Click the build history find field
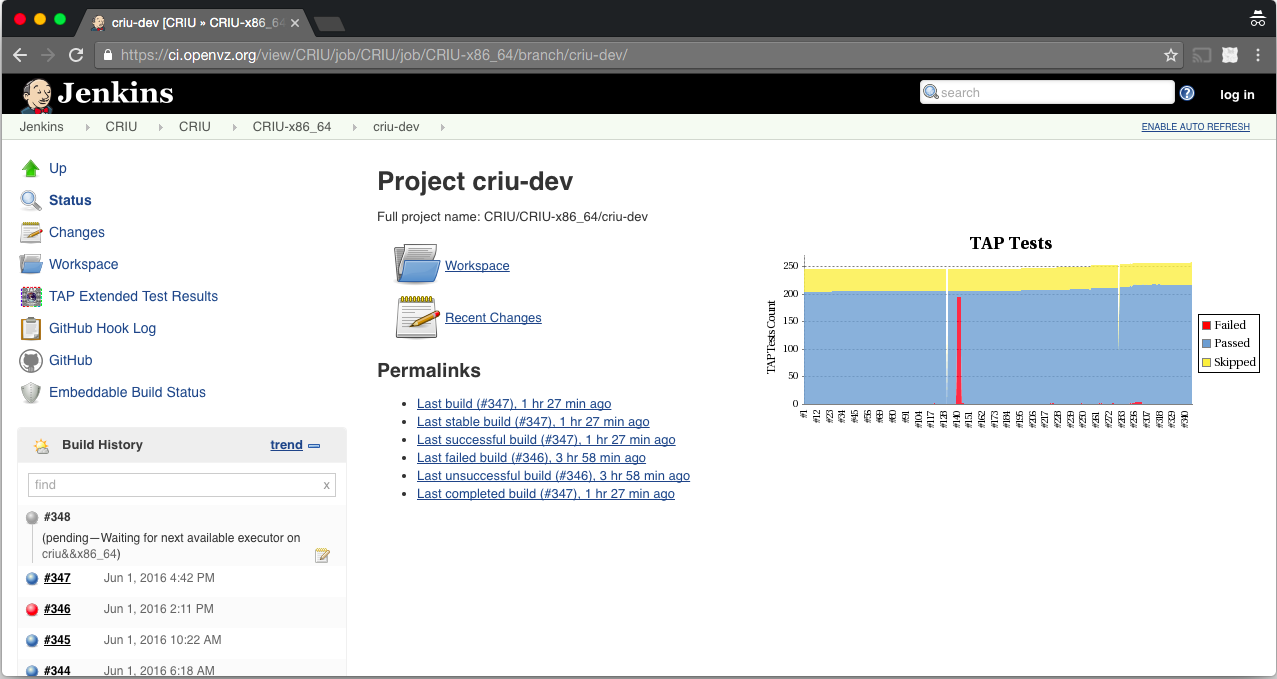 click(175, 485)
